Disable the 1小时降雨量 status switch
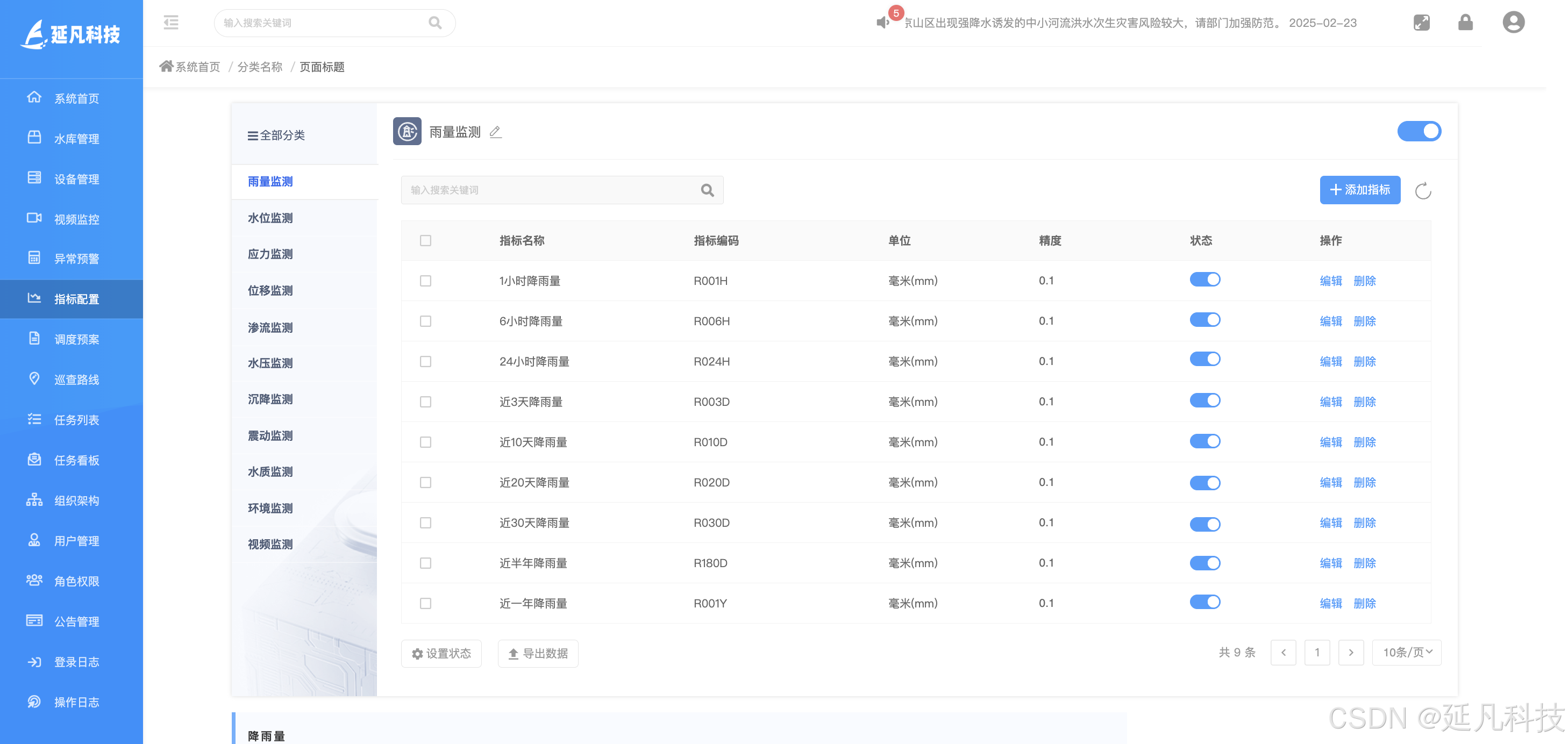Viewport: 1568px width, 744px height. coord(1204,280)
